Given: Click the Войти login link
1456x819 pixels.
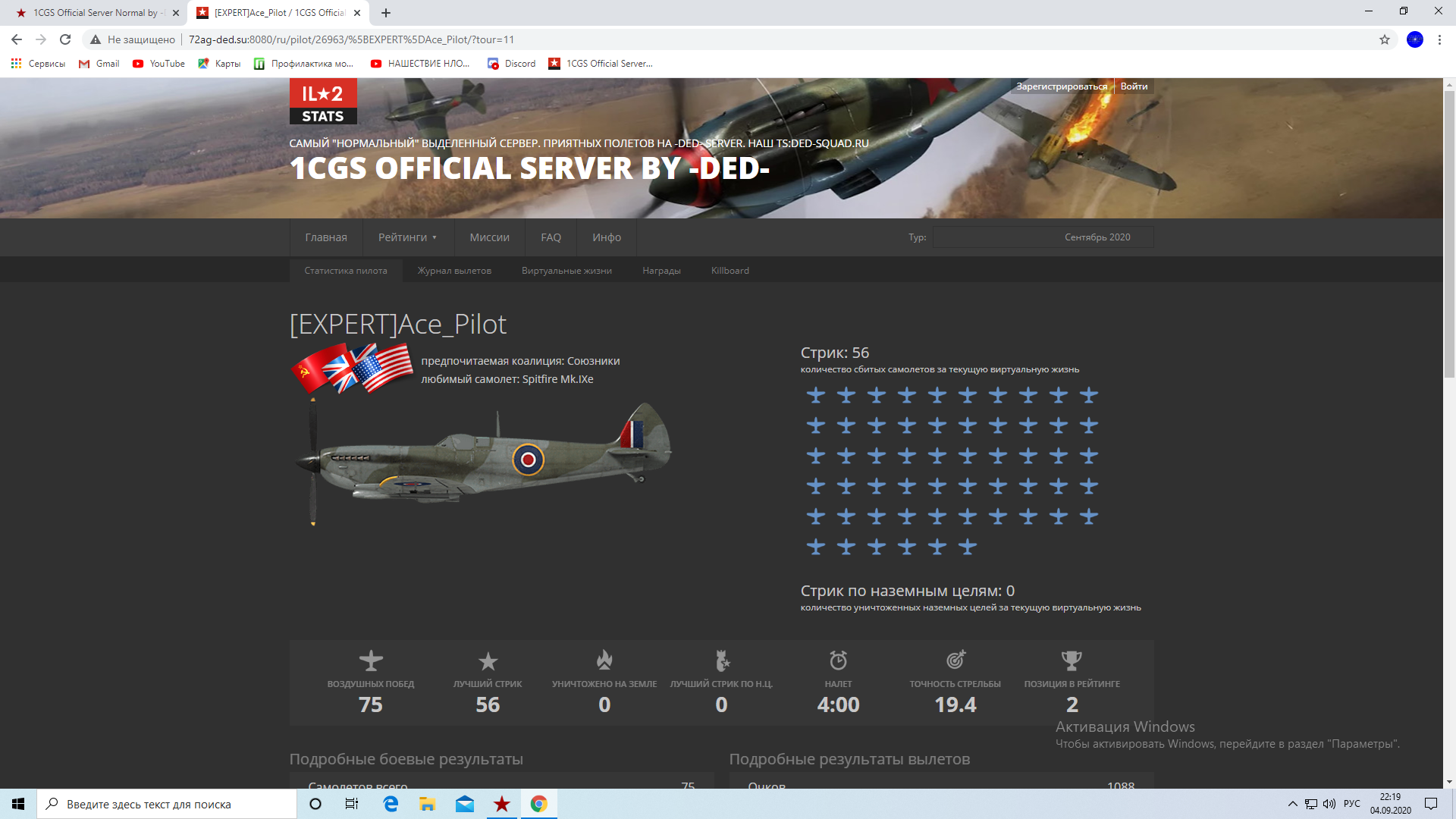Looking at the screenshot, I should 1134,86.
